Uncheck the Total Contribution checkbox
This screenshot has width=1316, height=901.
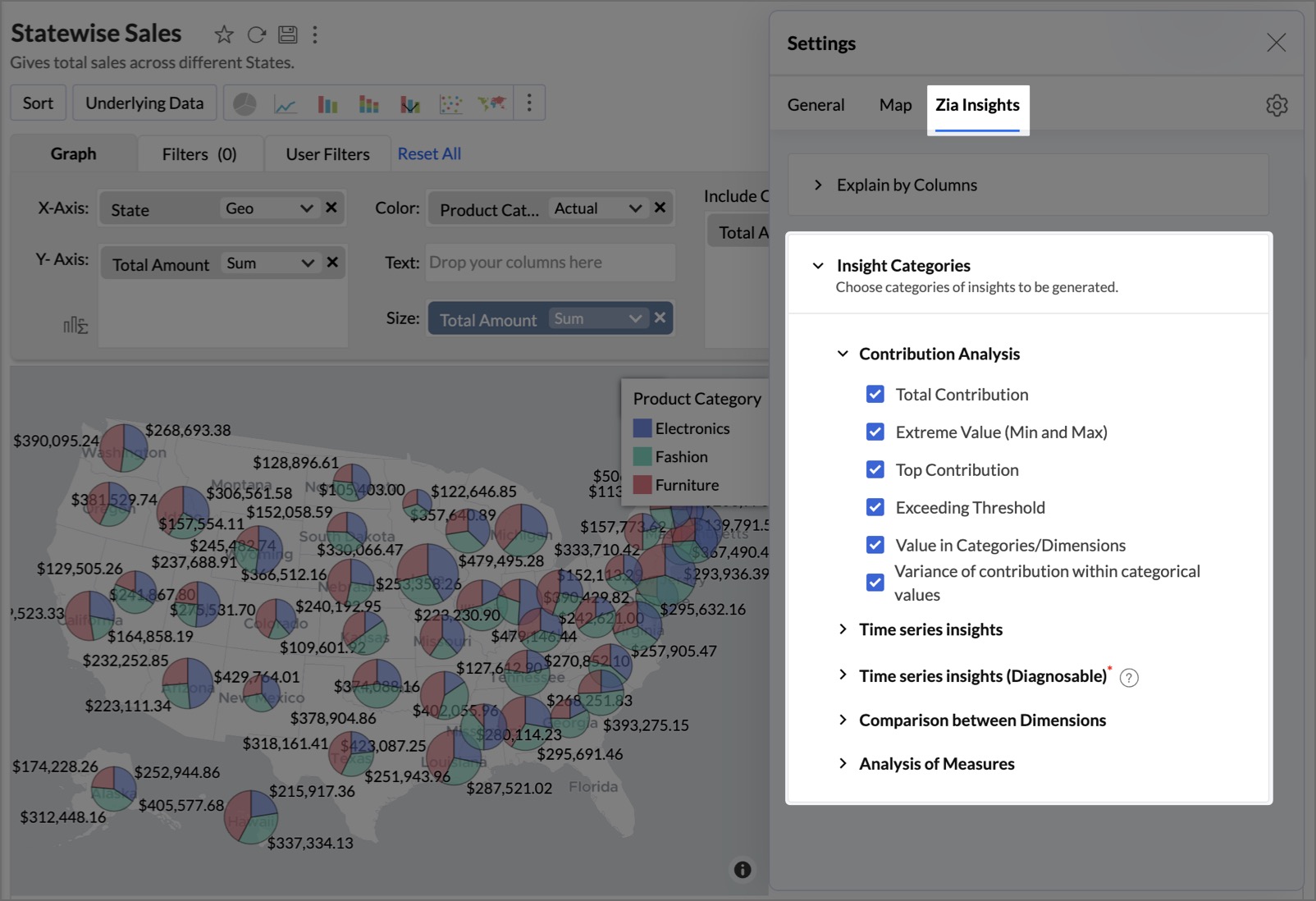(x=875, y=395)
